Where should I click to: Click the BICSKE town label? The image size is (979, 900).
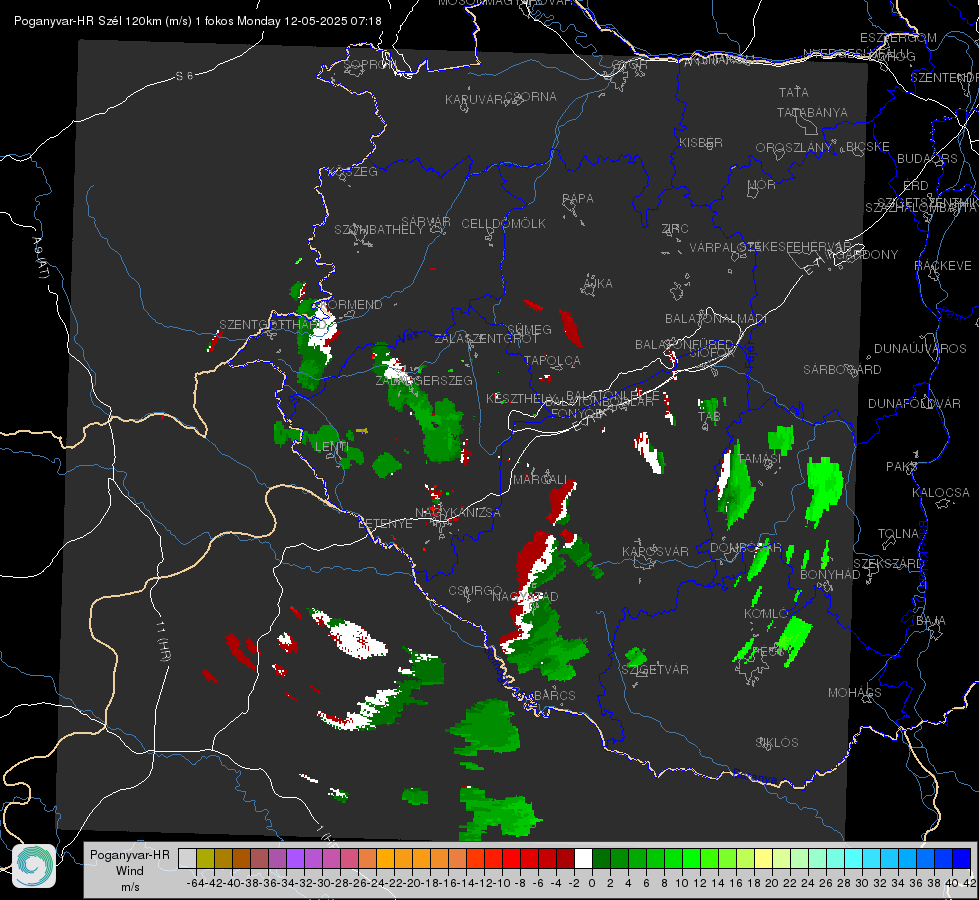(x=868, y=147)
